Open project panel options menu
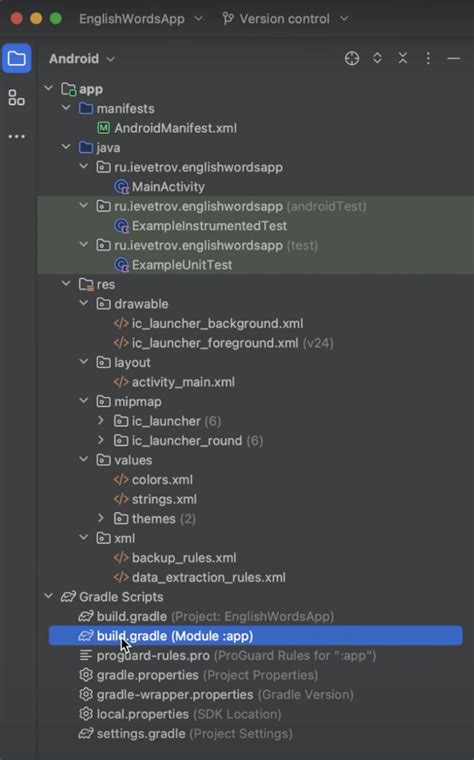The width and height of the screenshot is (474, 760). (428, 59)
